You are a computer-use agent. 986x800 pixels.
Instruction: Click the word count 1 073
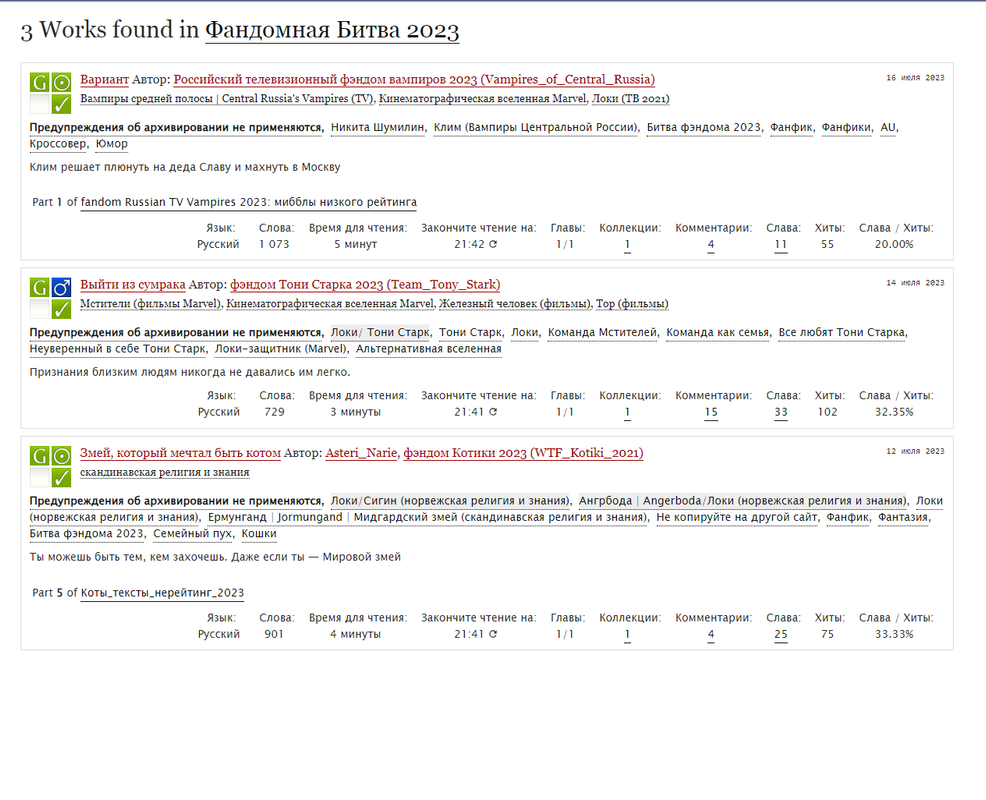coord(274,244)
